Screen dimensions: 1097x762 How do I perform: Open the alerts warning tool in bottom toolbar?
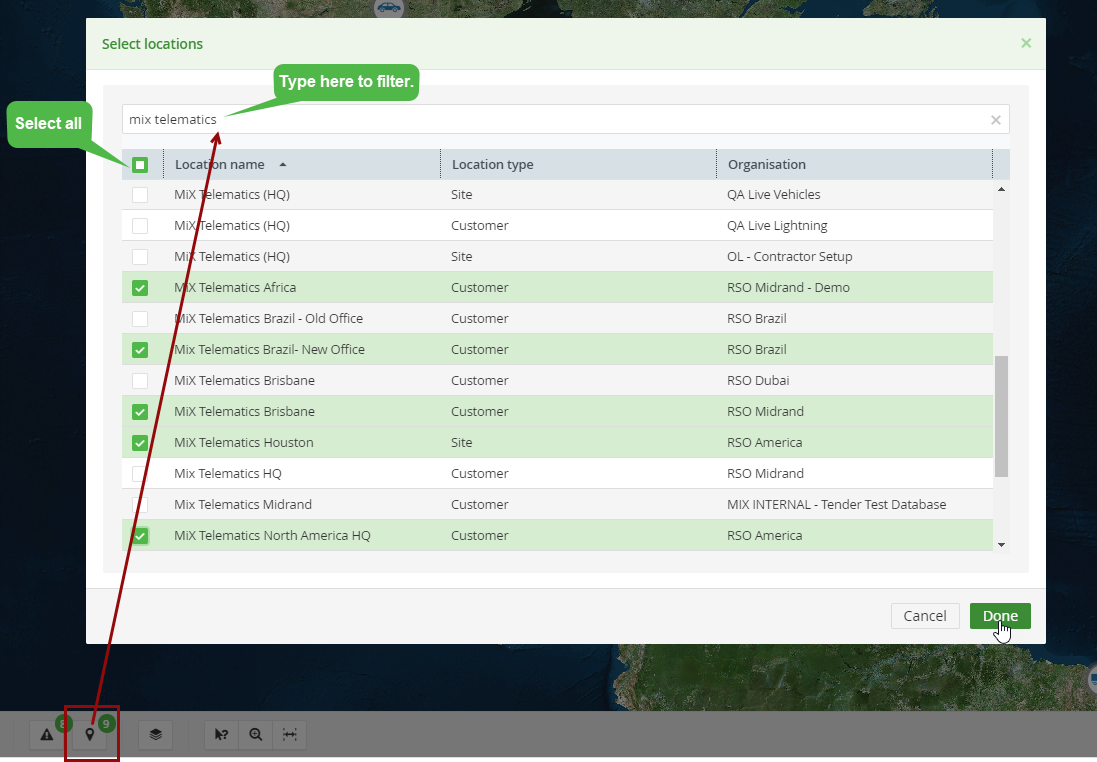47,734
